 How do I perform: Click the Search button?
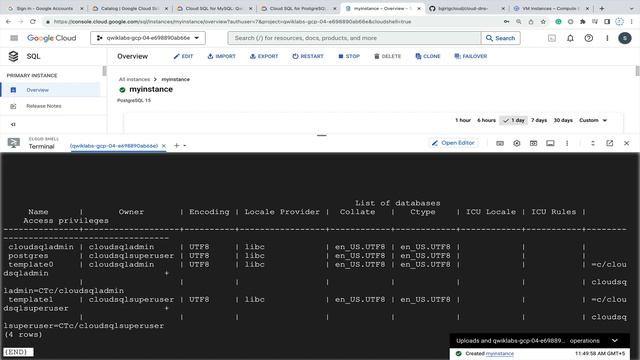point(500,38)
